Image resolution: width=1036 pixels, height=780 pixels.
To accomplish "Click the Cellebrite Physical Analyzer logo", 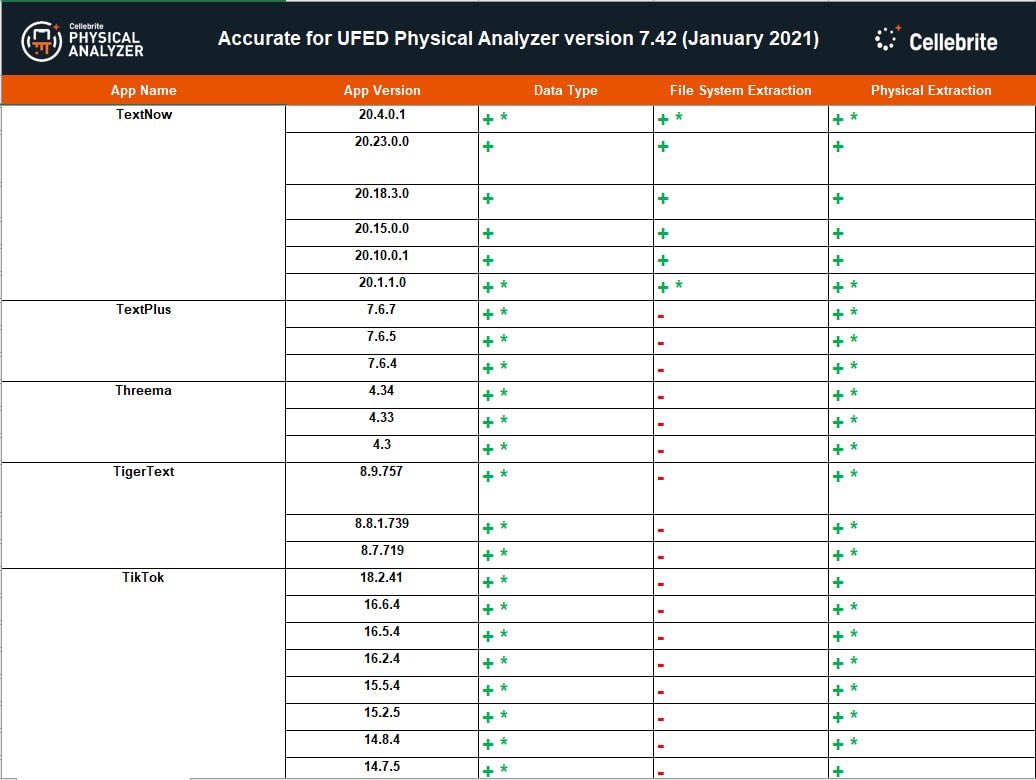I will click(82, 41).
